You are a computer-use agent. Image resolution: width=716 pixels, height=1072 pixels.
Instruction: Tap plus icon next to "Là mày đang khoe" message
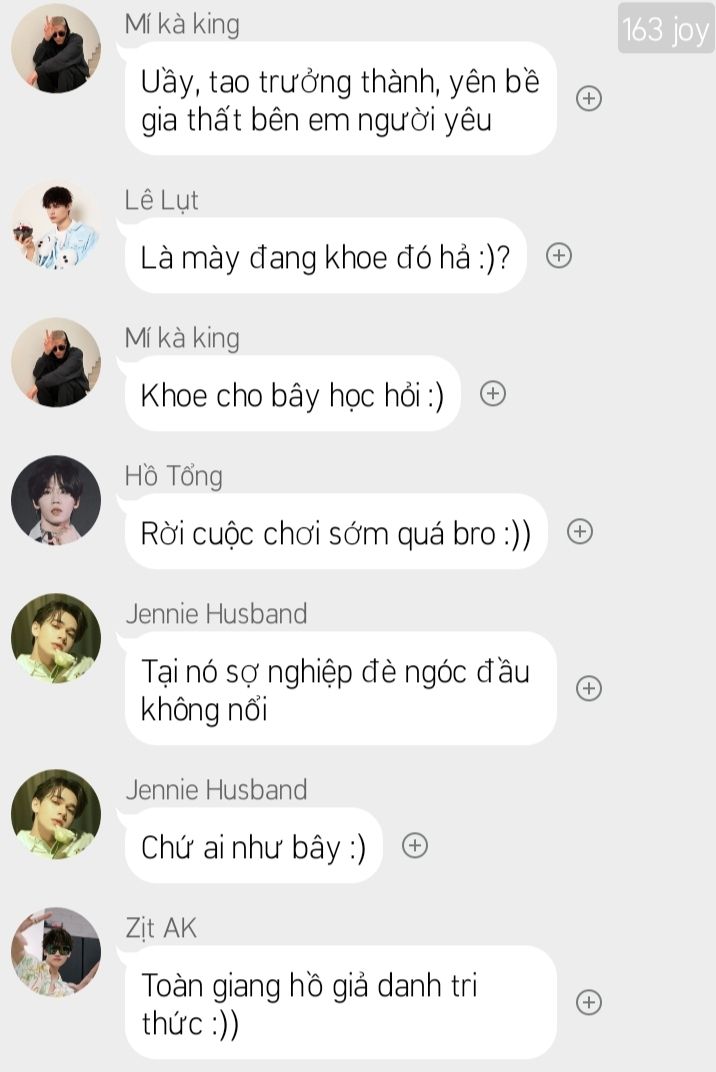559,256
